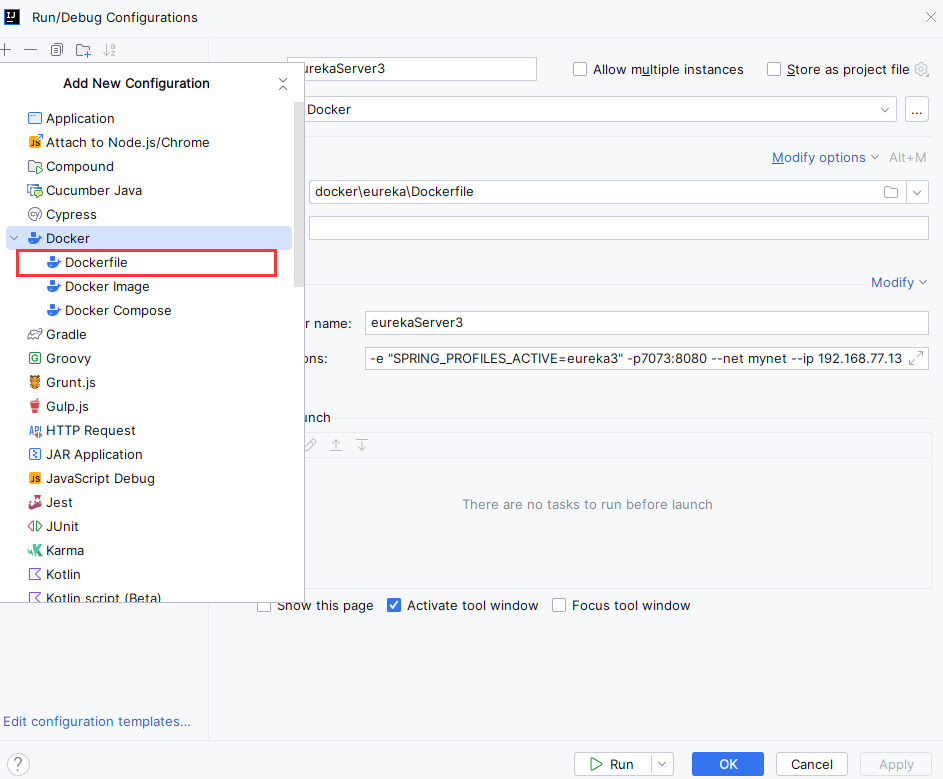Image resolution: width=943 pixels, height=779 pixels.
Task: Open the Modify options dropdown
Action: click(x=825, y=157)
